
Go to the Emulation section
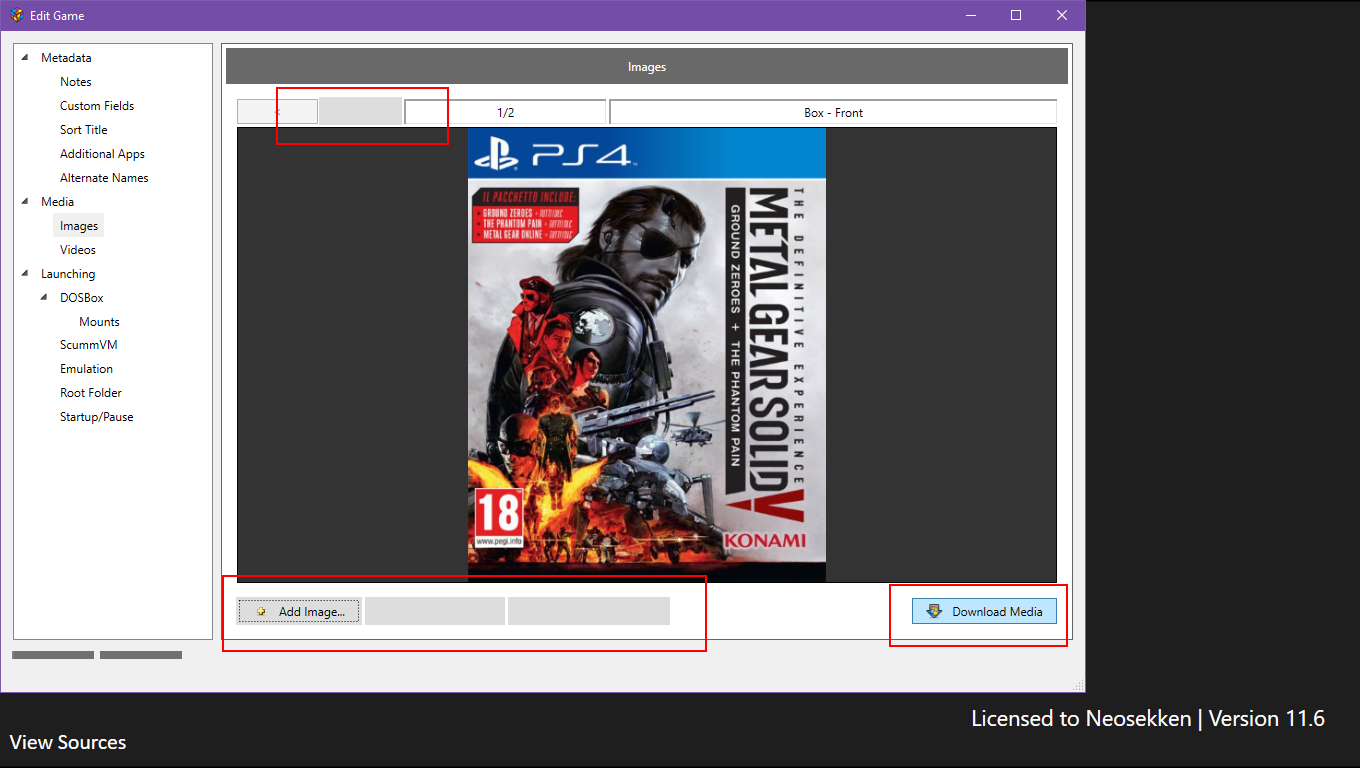(x=86, y=369)
